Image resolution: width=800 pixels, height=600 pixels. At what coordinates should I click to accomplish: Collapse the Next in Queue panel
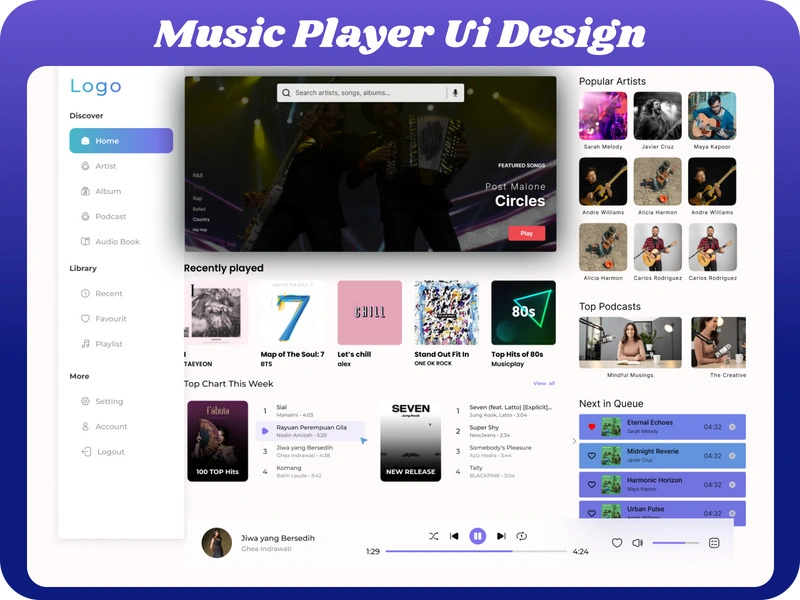pos(572,440)
